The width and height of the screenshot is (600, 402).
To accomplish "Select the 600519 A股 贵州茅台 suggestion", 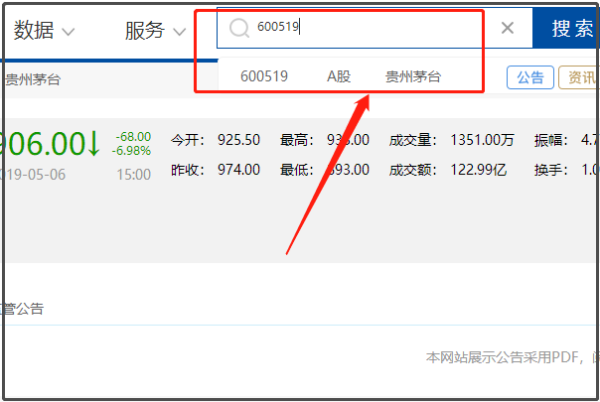I will coord(341,76).
